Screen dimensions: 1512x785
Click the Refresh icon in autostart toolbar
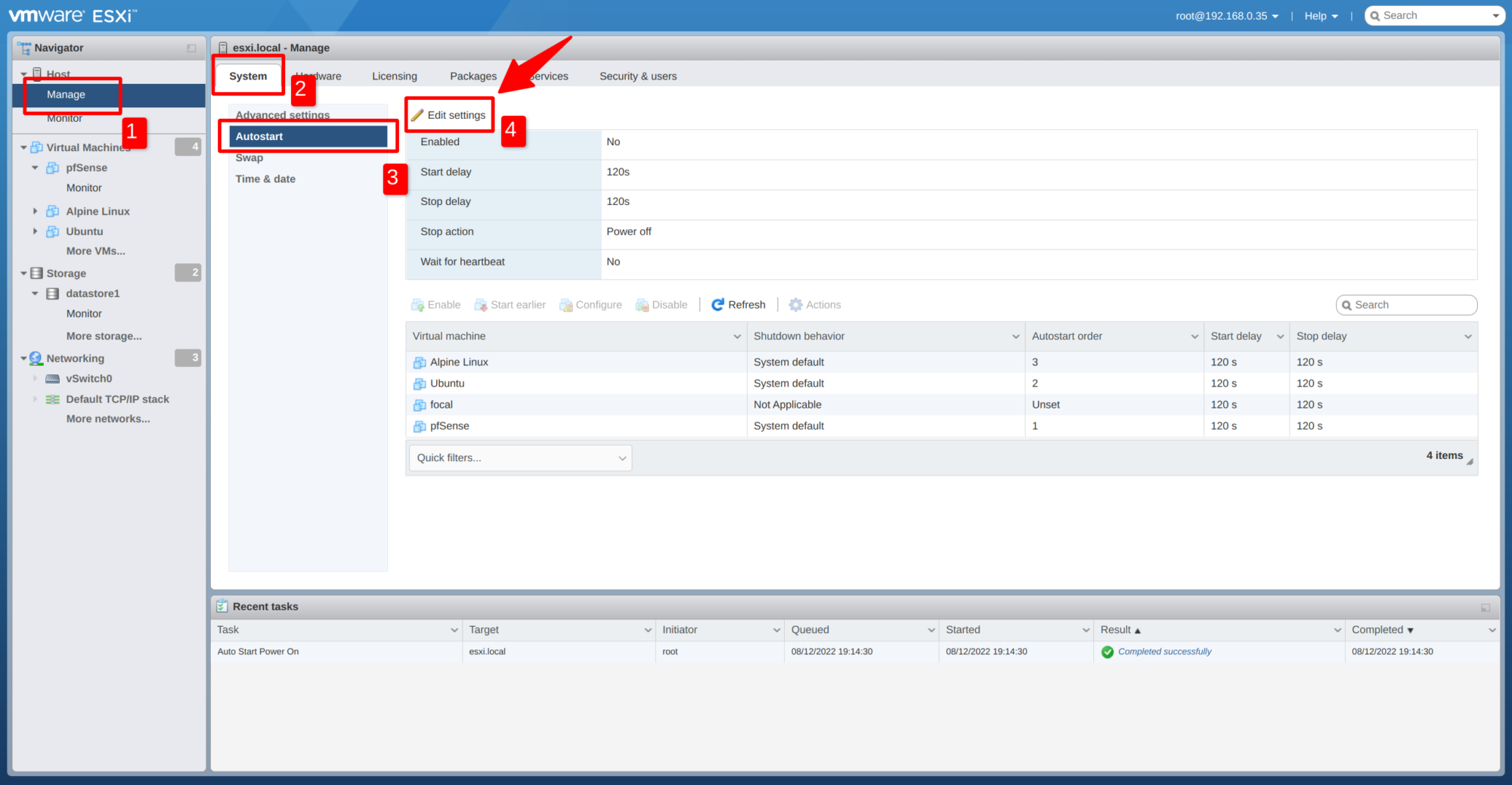coord(717,305)
